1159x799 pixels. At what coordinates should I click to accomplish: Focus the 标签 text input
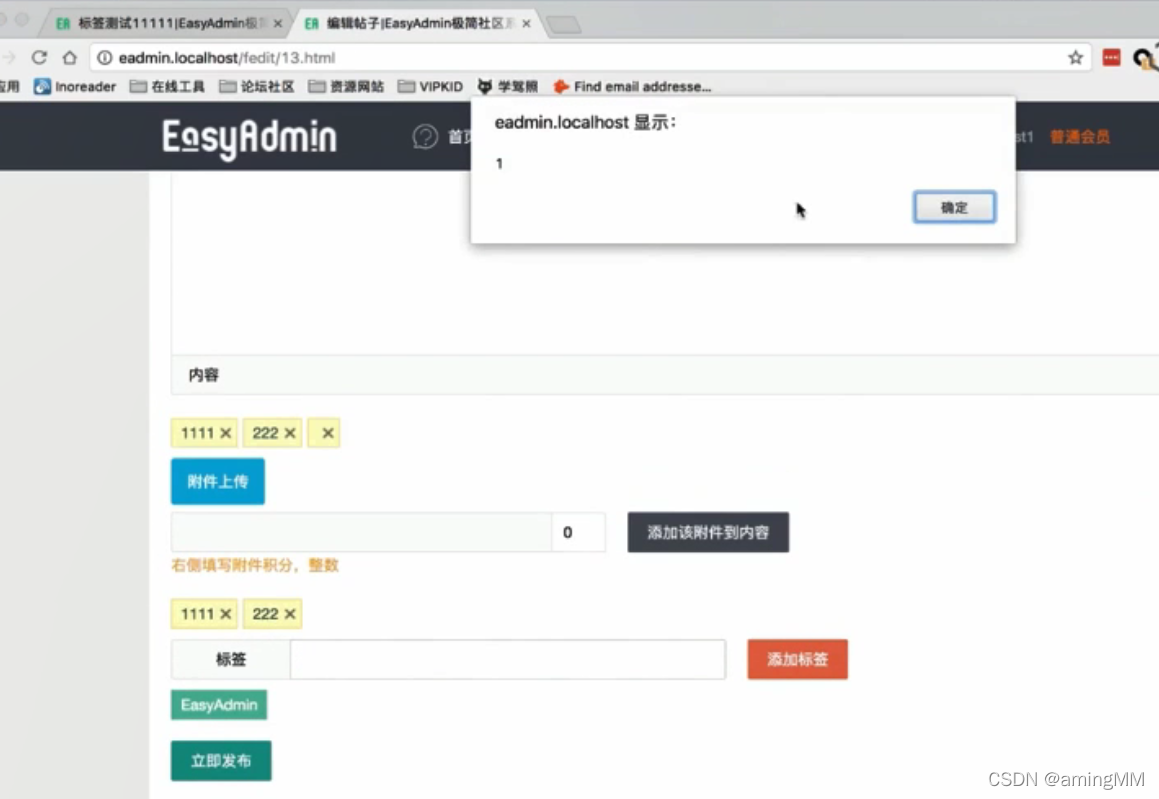coord(508,659)
